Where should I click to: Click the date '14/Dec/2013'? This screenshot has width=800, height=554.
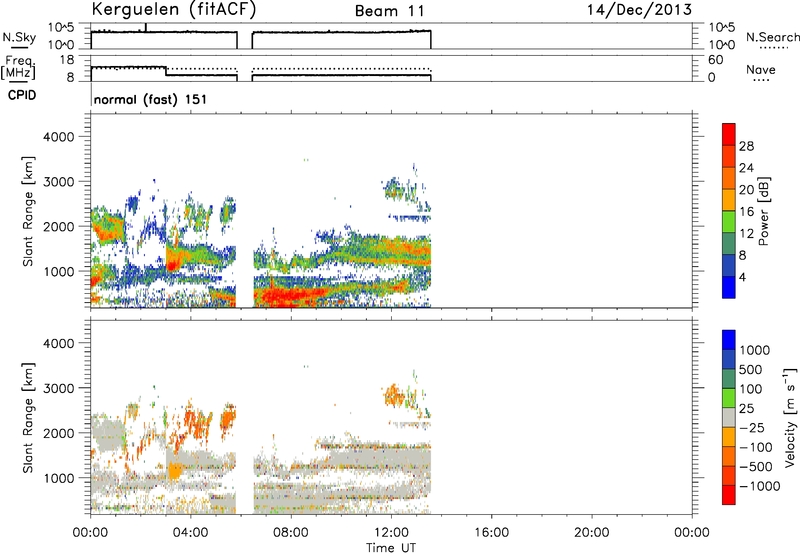pyautogui.click(x=639, y=10)
